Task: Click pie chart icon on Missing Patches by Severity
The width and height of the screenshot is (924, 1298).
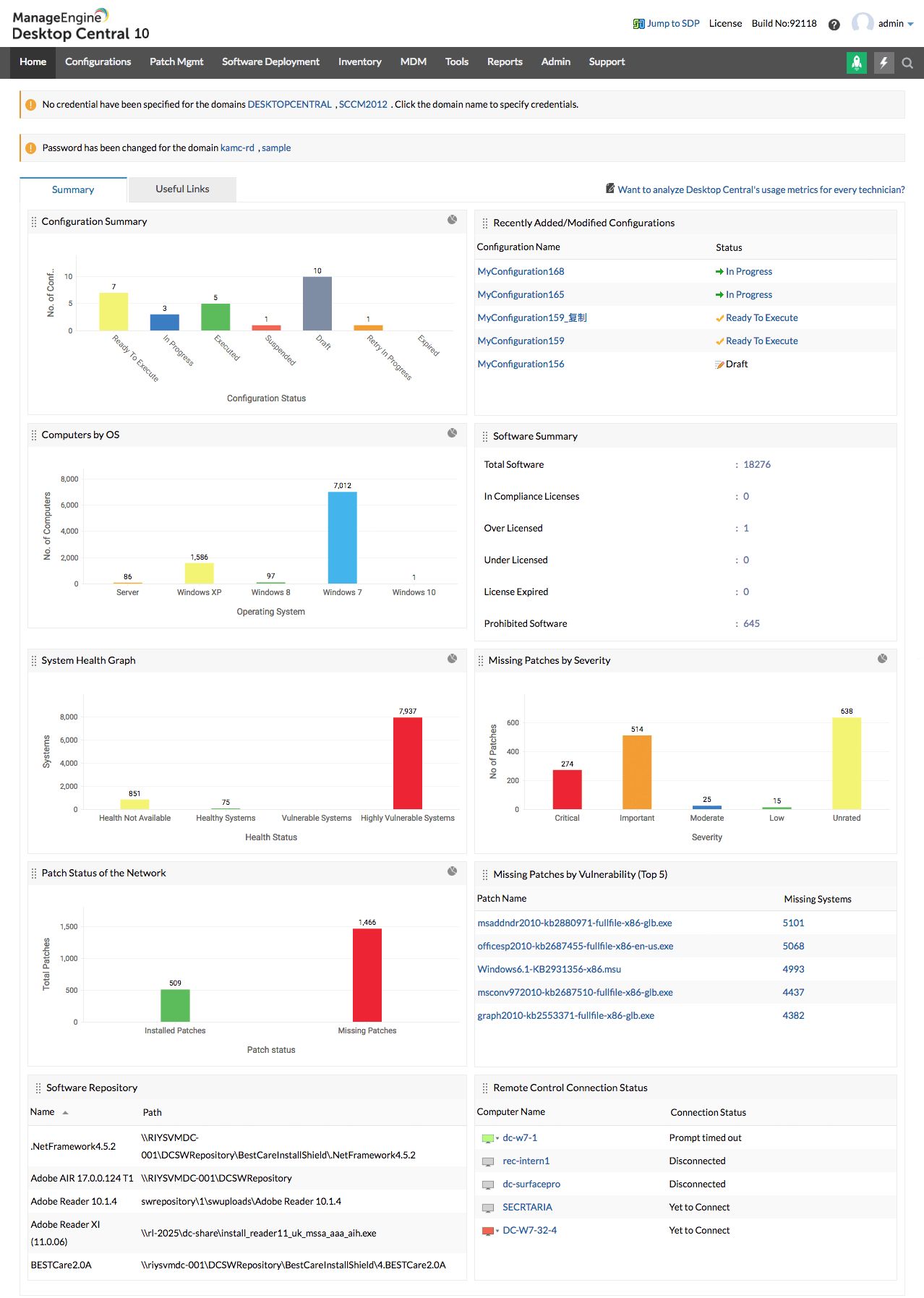Action: [x=882, y=659]
